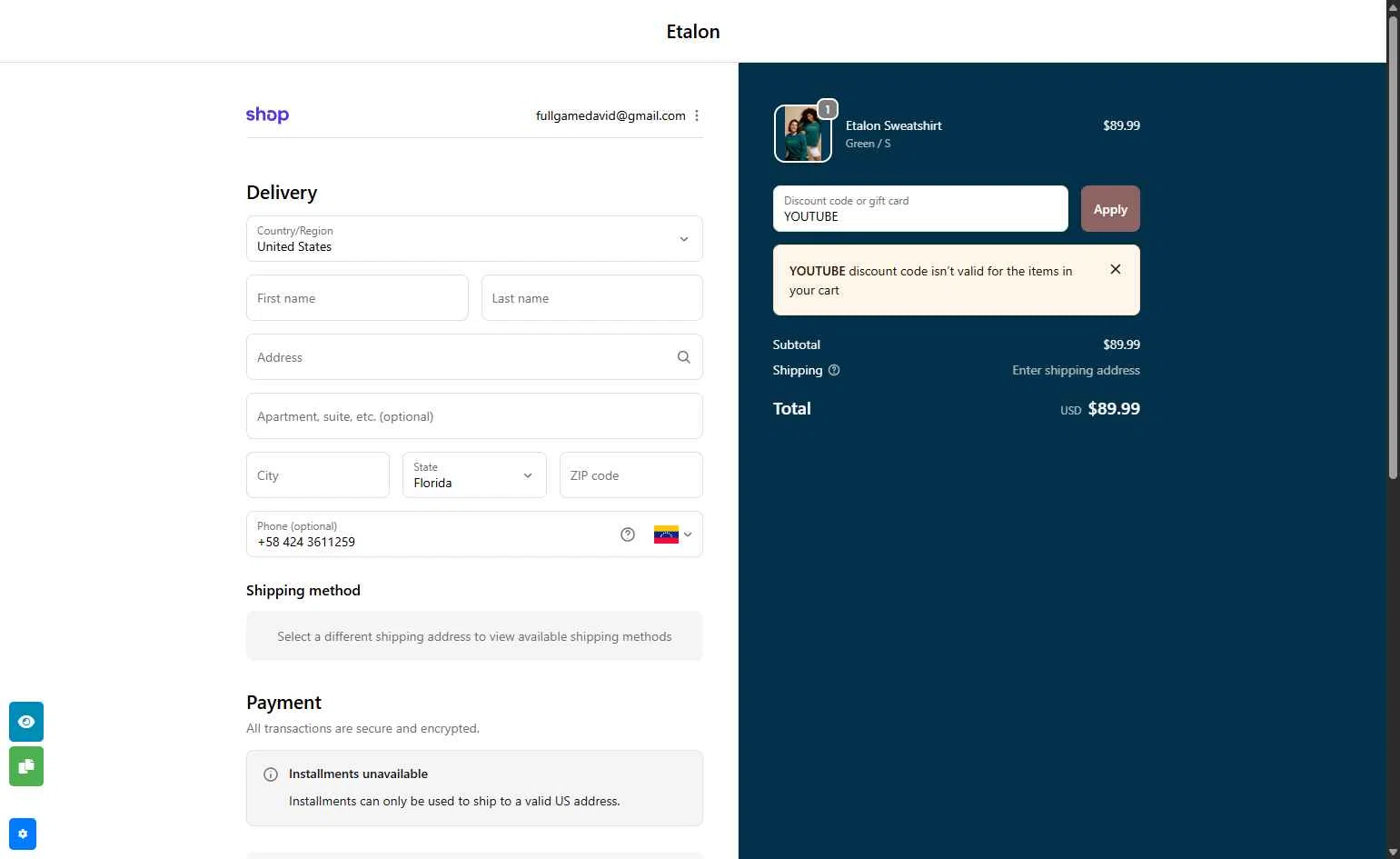This screenshot has height=859, width=1400.
Task: Click the address search magnifier icon
Action: tap(684, 357)
